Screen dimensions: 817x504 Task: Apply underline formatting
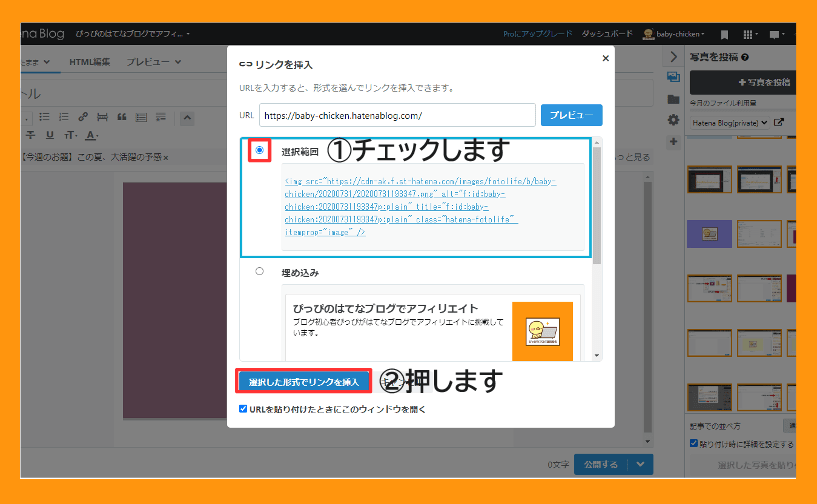[50, 135]
